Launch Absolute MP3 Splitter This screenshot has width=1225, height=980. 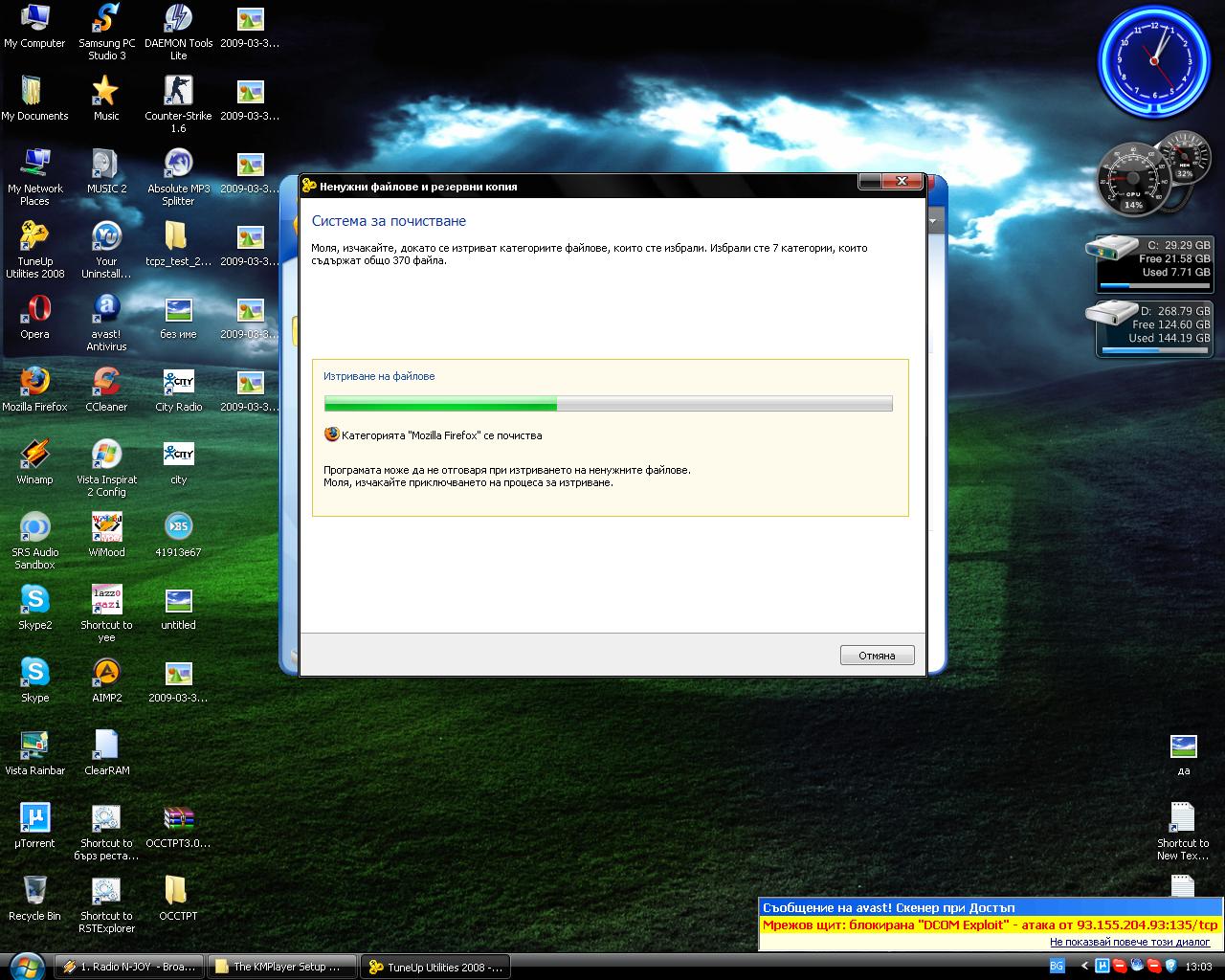tap(178, 177)
